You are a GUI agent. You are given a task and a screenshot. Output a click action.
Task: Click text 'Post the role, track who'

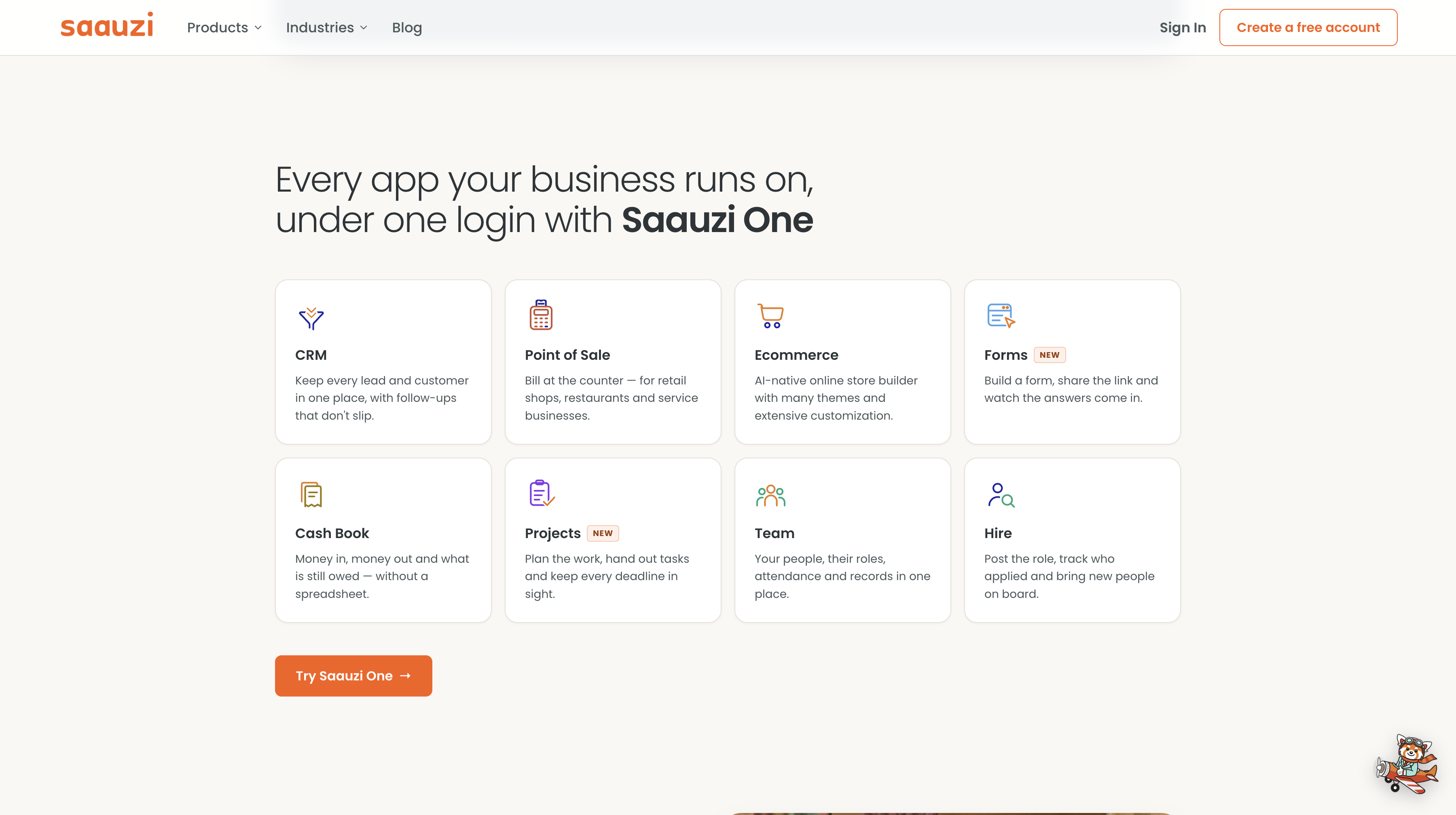click(1049, 559)
